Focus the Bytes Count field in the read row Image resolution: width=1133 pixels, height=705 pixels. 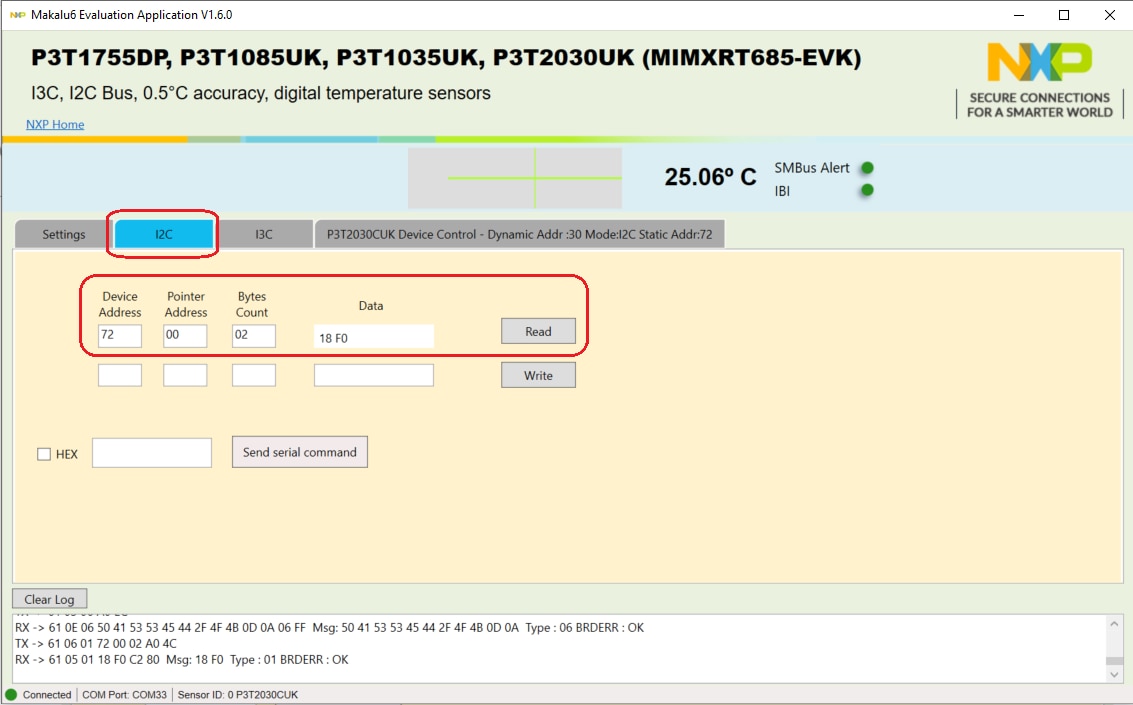(x=254, y=336)
